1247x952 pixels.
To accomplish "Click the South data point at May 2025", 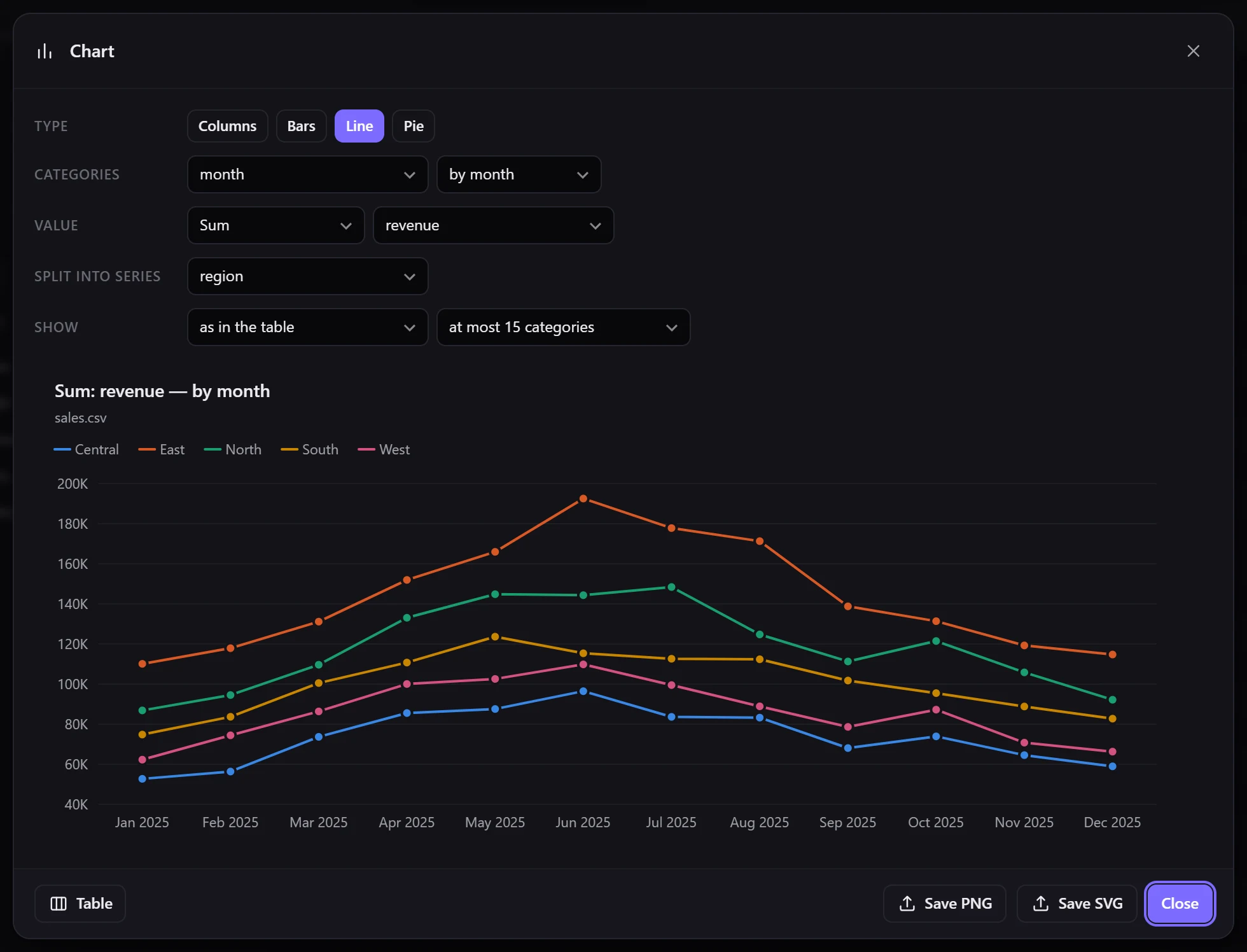I will [495, 637].
